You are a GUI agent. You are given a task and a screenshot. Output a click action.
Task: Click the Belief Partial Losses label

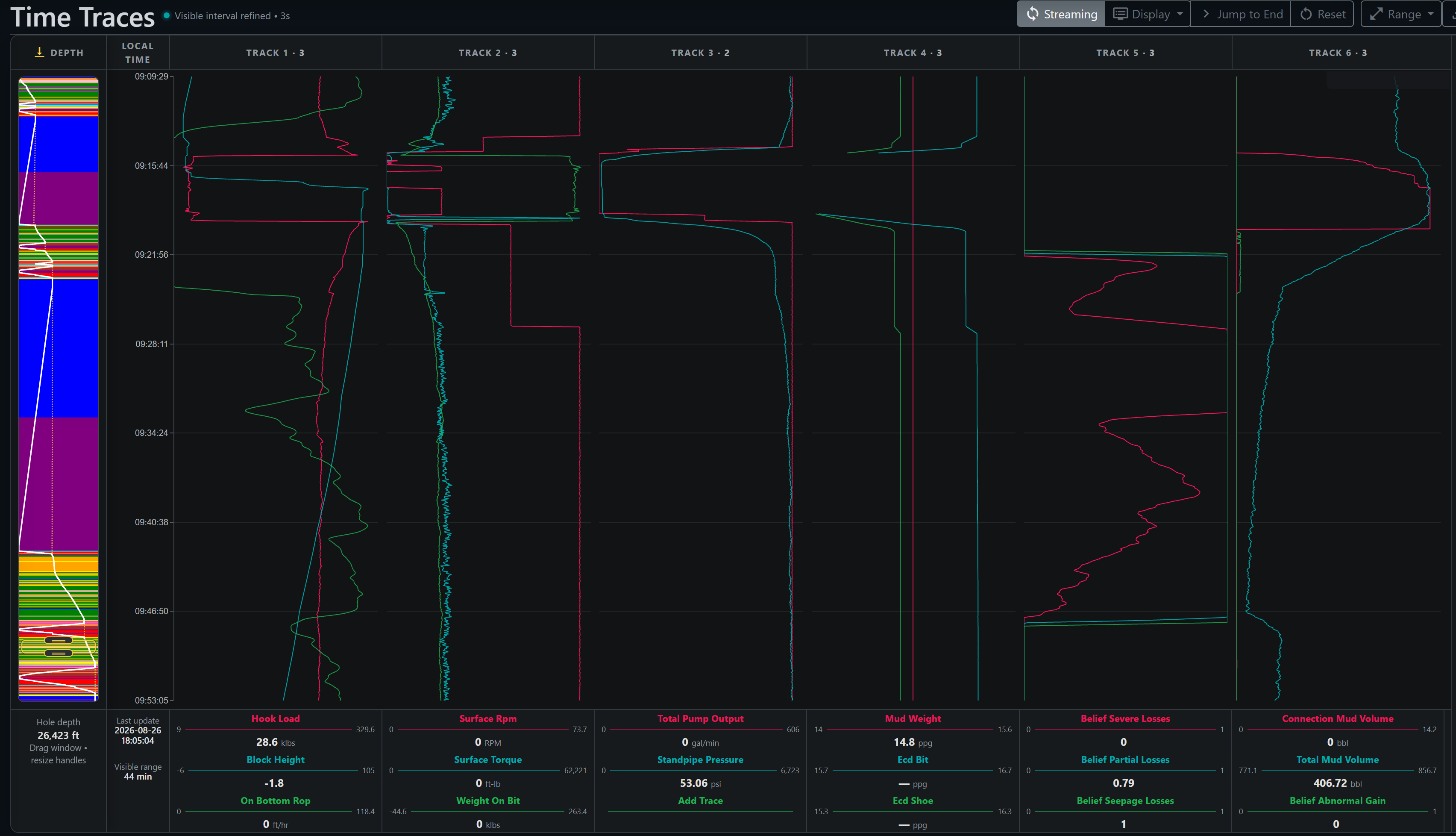1125,759
